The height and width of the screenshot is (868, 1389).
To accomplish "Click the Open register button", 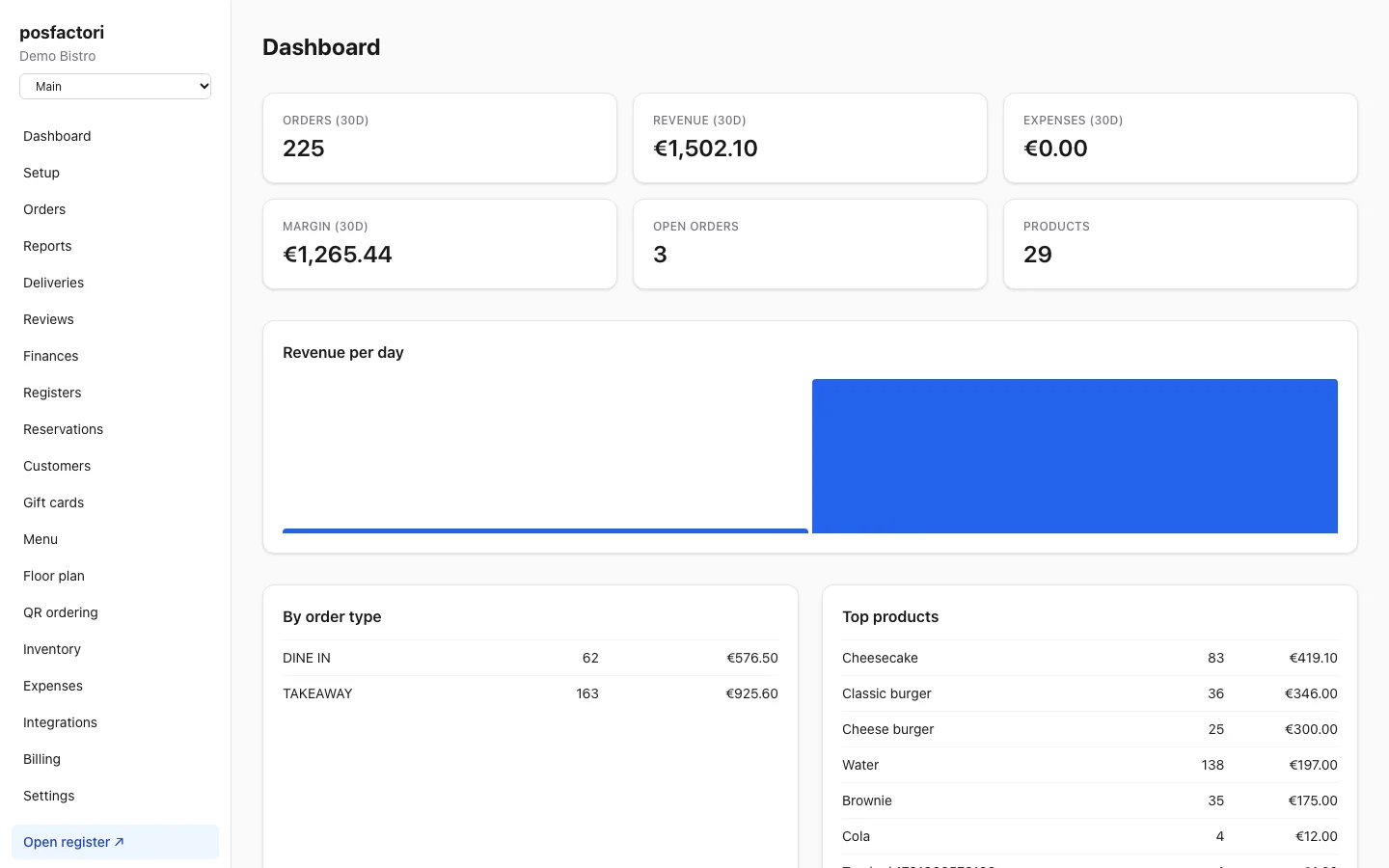I will pyautogui.click(x=115, y=842).
